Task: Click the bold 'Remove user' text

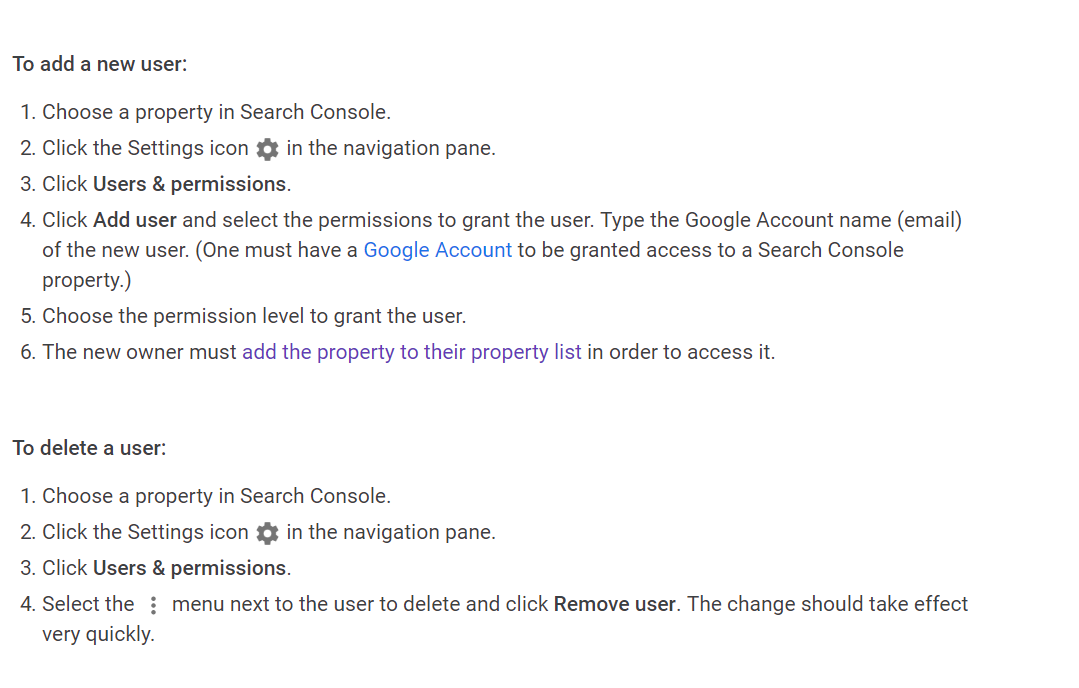Action: tap(615, 604)
